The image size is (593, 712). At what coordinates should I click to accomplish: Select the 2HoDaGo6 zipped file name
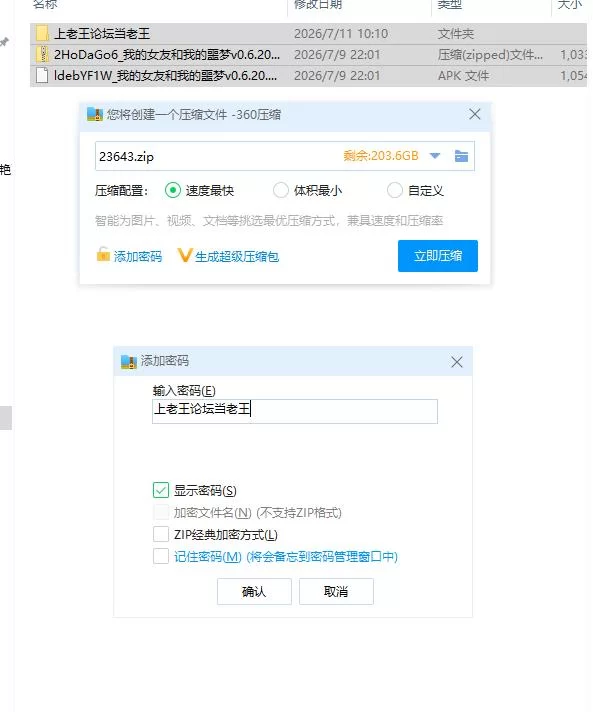click(167, 54)
